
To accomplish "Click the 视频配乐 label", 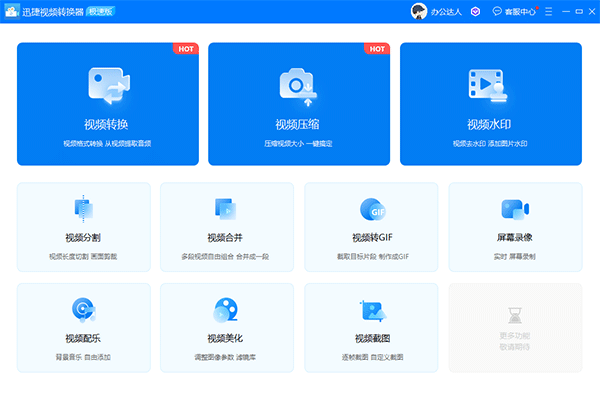I will tap(83, 338).
